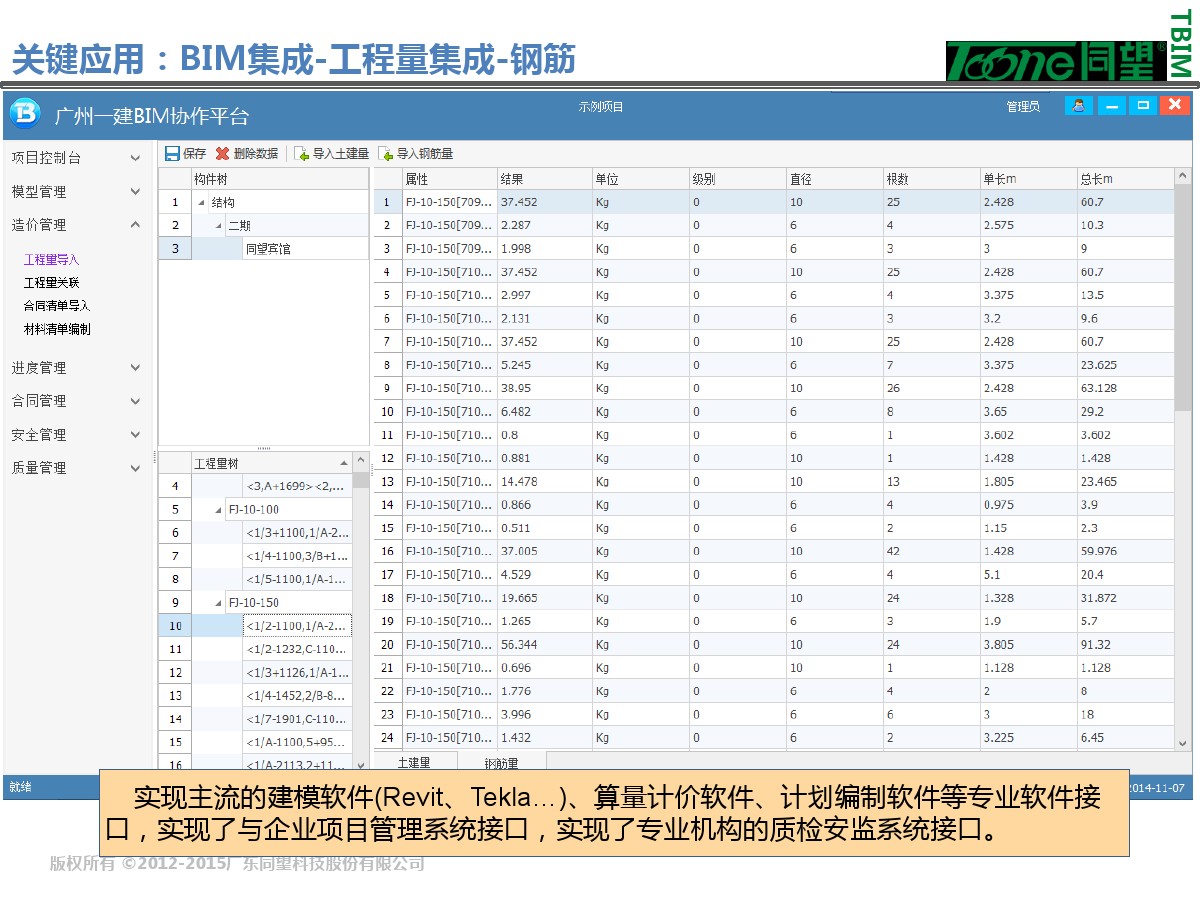Switch to the 钢筋量 tab

click(x=501, y=764)
